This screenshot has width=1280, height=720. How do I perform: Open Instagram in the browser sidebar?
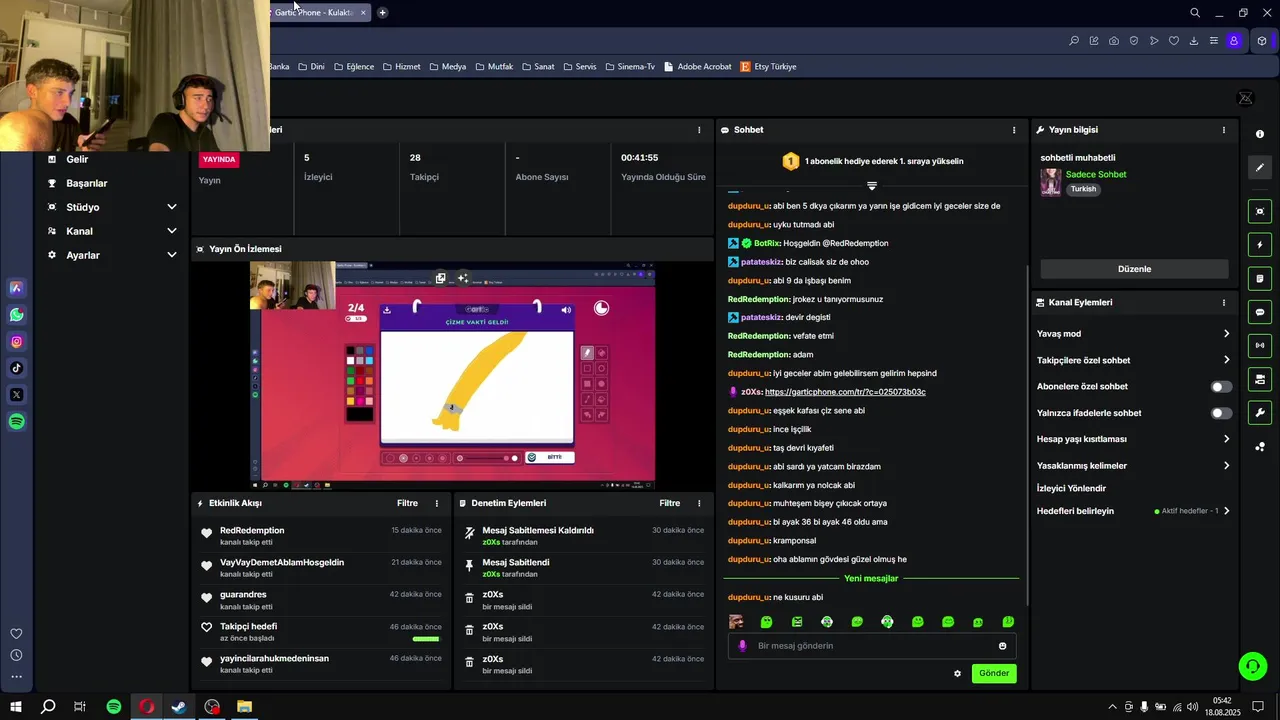click(x=16, y=342)
